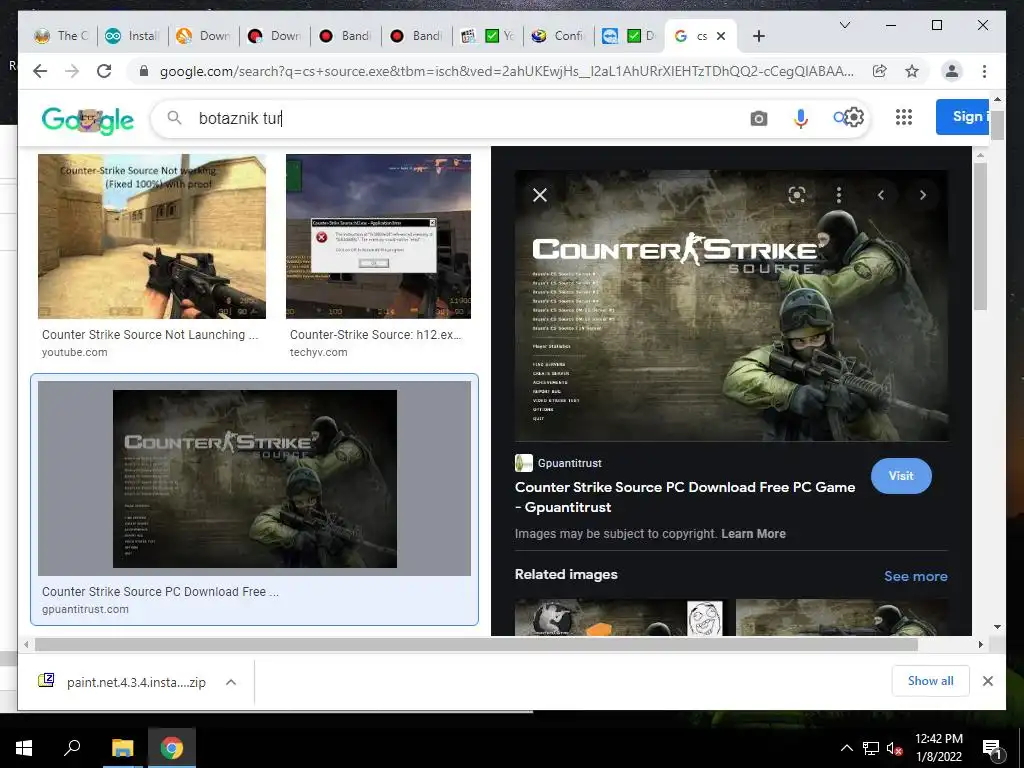Open taskbar clock showing 12:42 PM
Viewport: 1024px width, 768px height.
(939, 748)
